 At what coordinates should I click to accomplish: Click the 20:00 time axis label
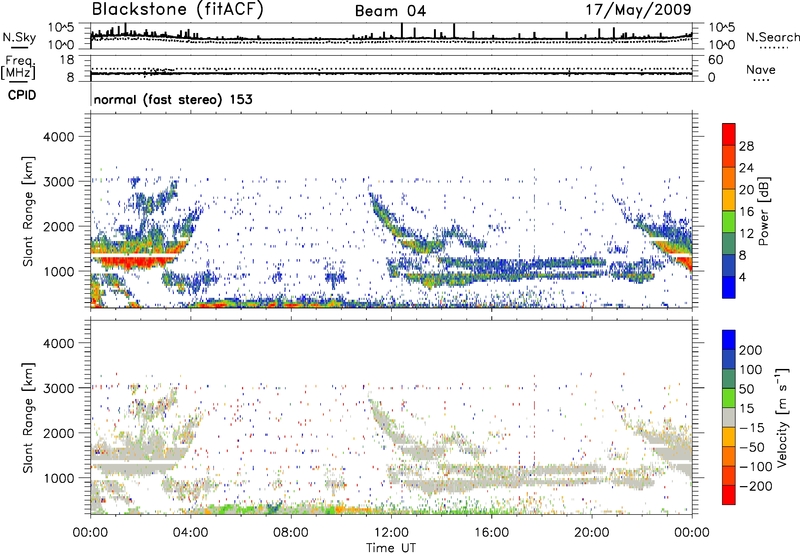pyautogui.click(x=592, y=533)
